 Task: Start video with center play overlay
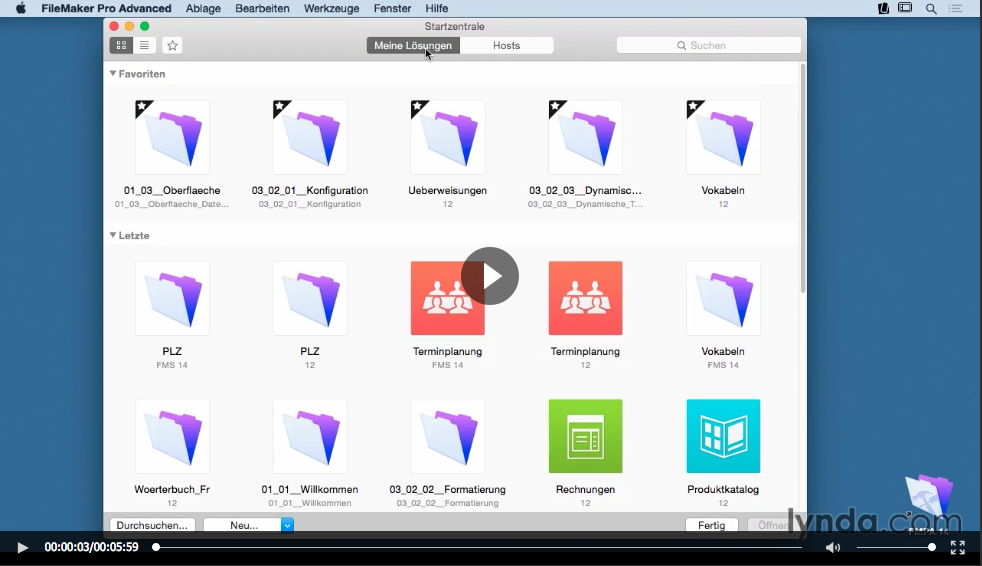click(x=490, y=276)
